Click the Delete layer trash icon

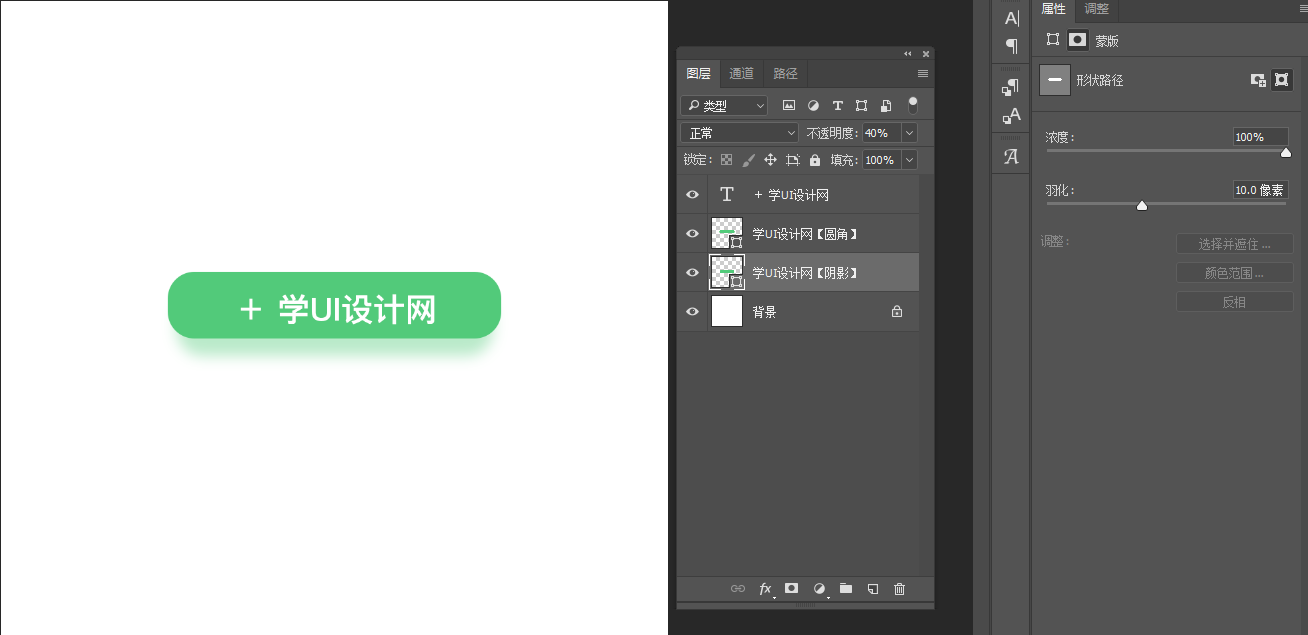(899, 589)
